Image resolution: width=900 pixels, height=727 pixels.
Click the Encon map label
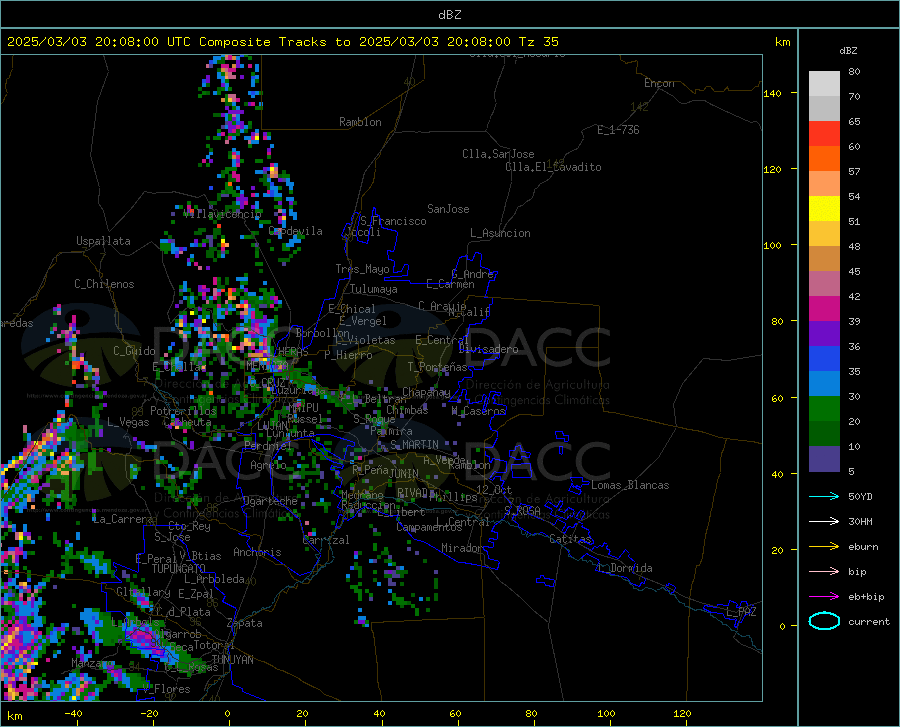[659, 83]
